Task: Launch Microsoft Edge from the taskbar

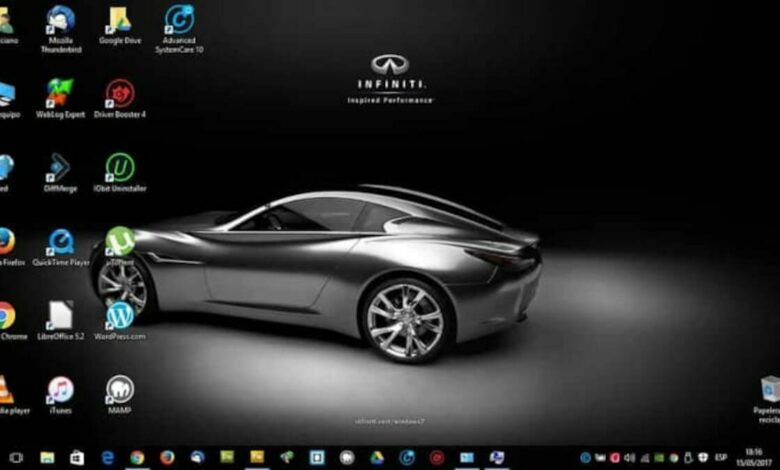Action: [x=107, y=458]
